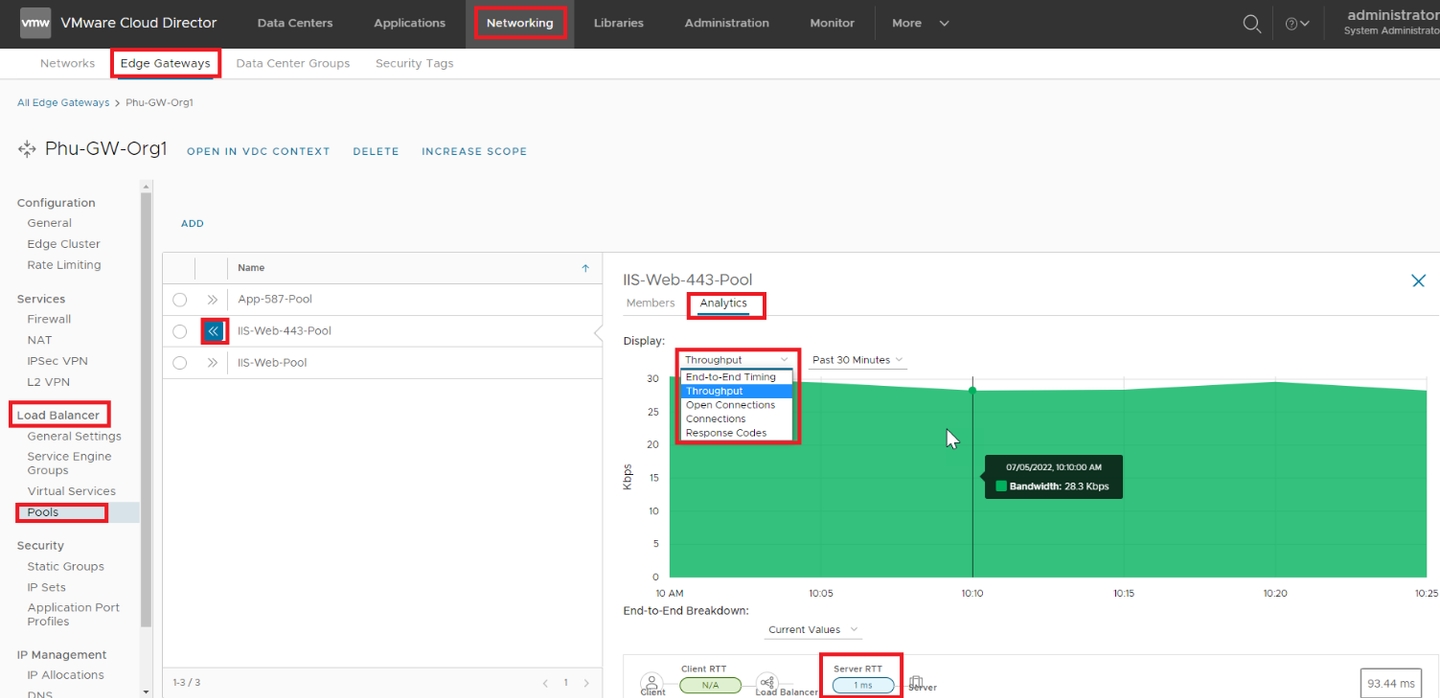The height and width of the screenshot is (698, 1440).
Task: Switch to the Members tab
Action: coord(650,303)
